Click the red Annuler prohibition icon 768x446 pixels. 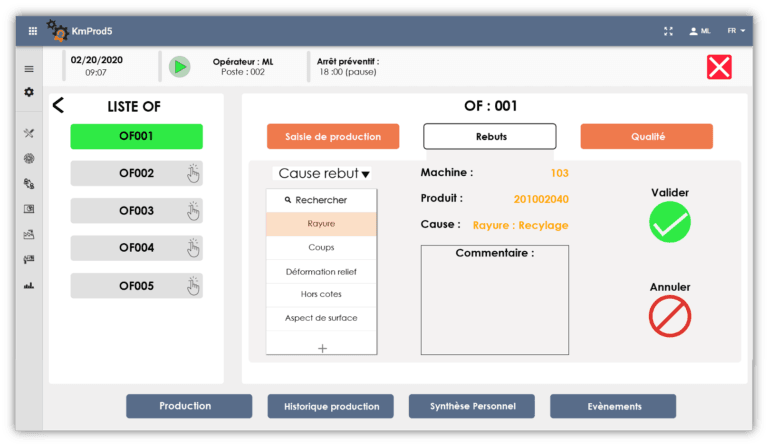pyautogui.click(x=670, y=316)
